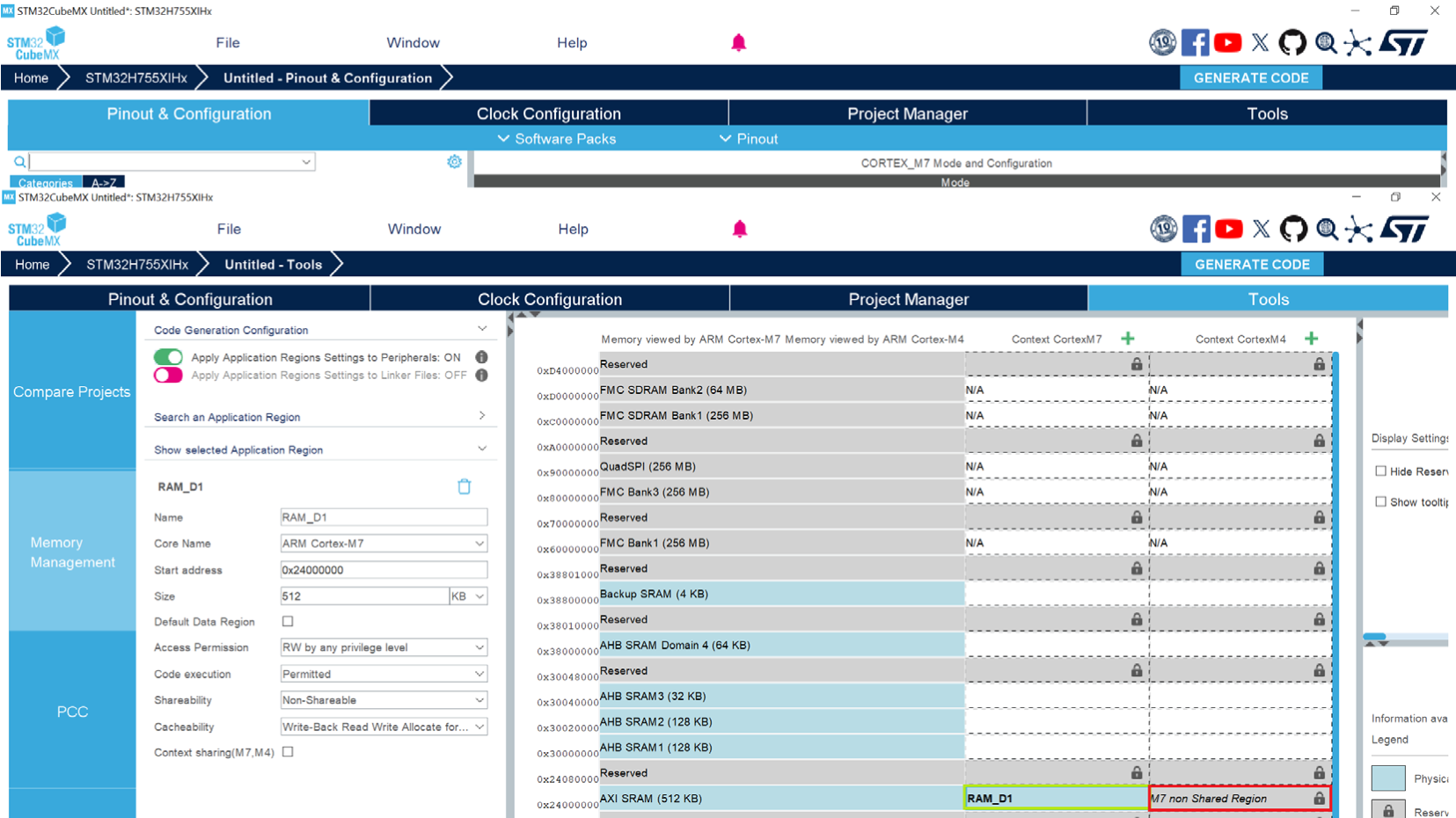The height and width of the screenshot is (818, 1456).
Task: Open Facebook icon in the back Pinout window
Action: pos(1195,43)
